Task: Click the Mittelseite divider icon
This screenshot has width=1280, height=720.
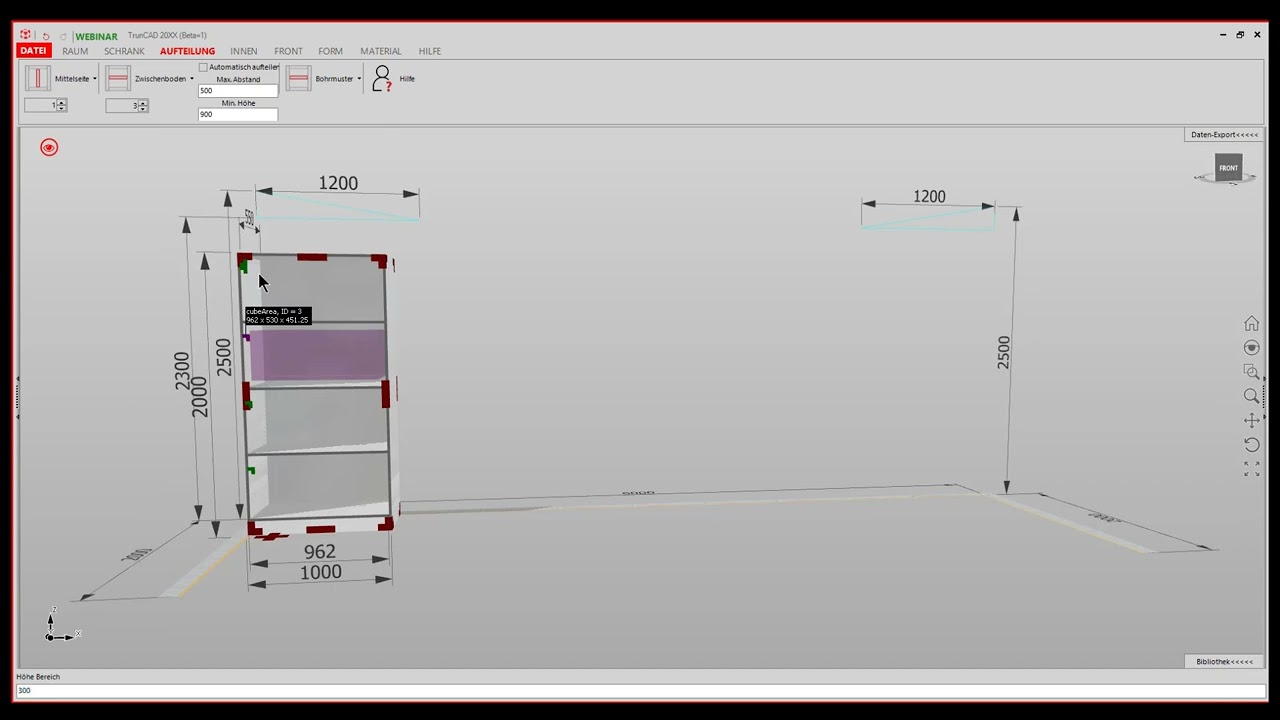Action: coord(38,78)
